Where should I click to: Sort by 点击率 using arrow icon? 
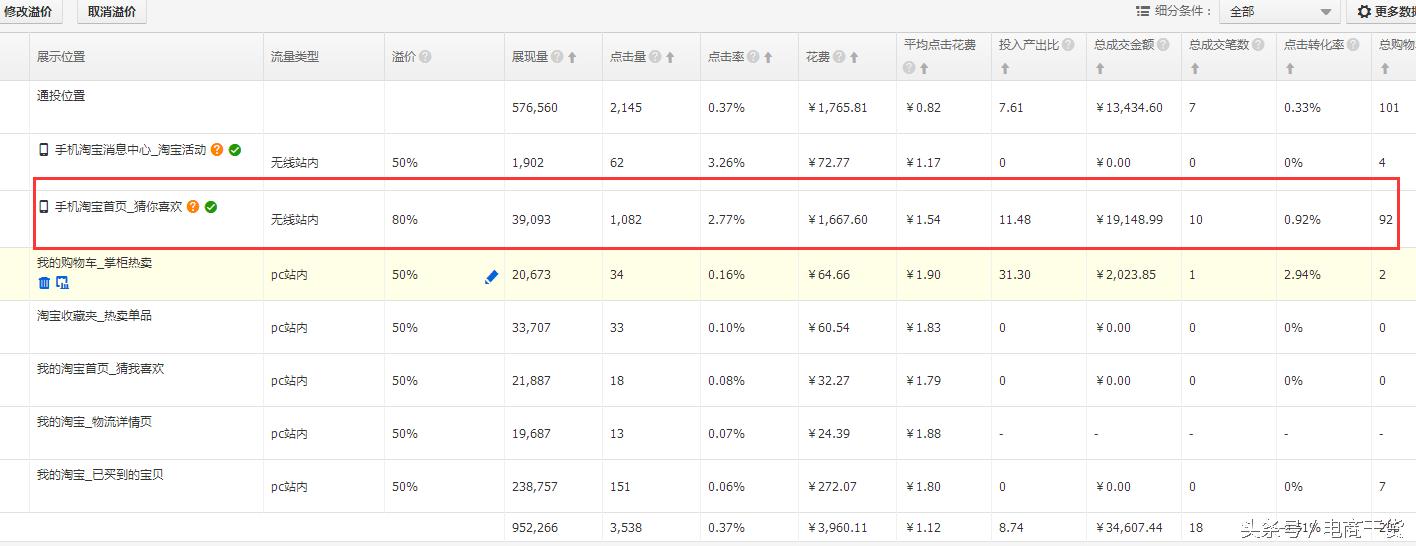click(x=768, y=57)
